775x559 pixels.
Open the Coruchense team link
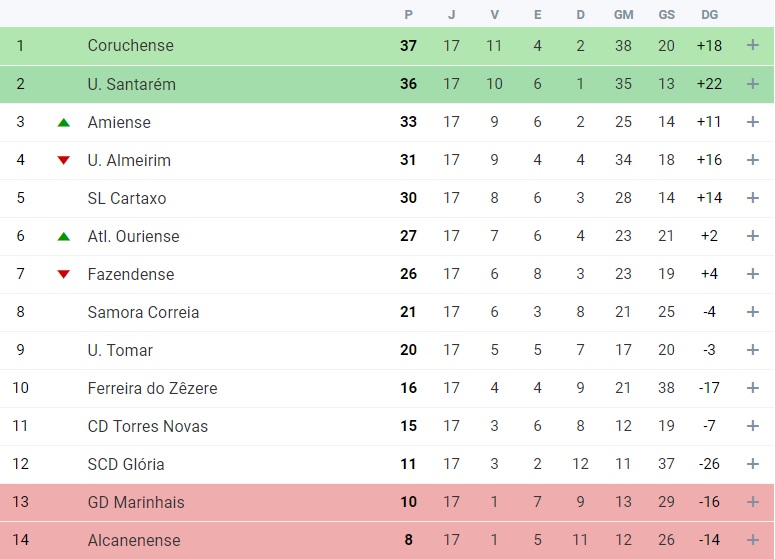[130, 45]
